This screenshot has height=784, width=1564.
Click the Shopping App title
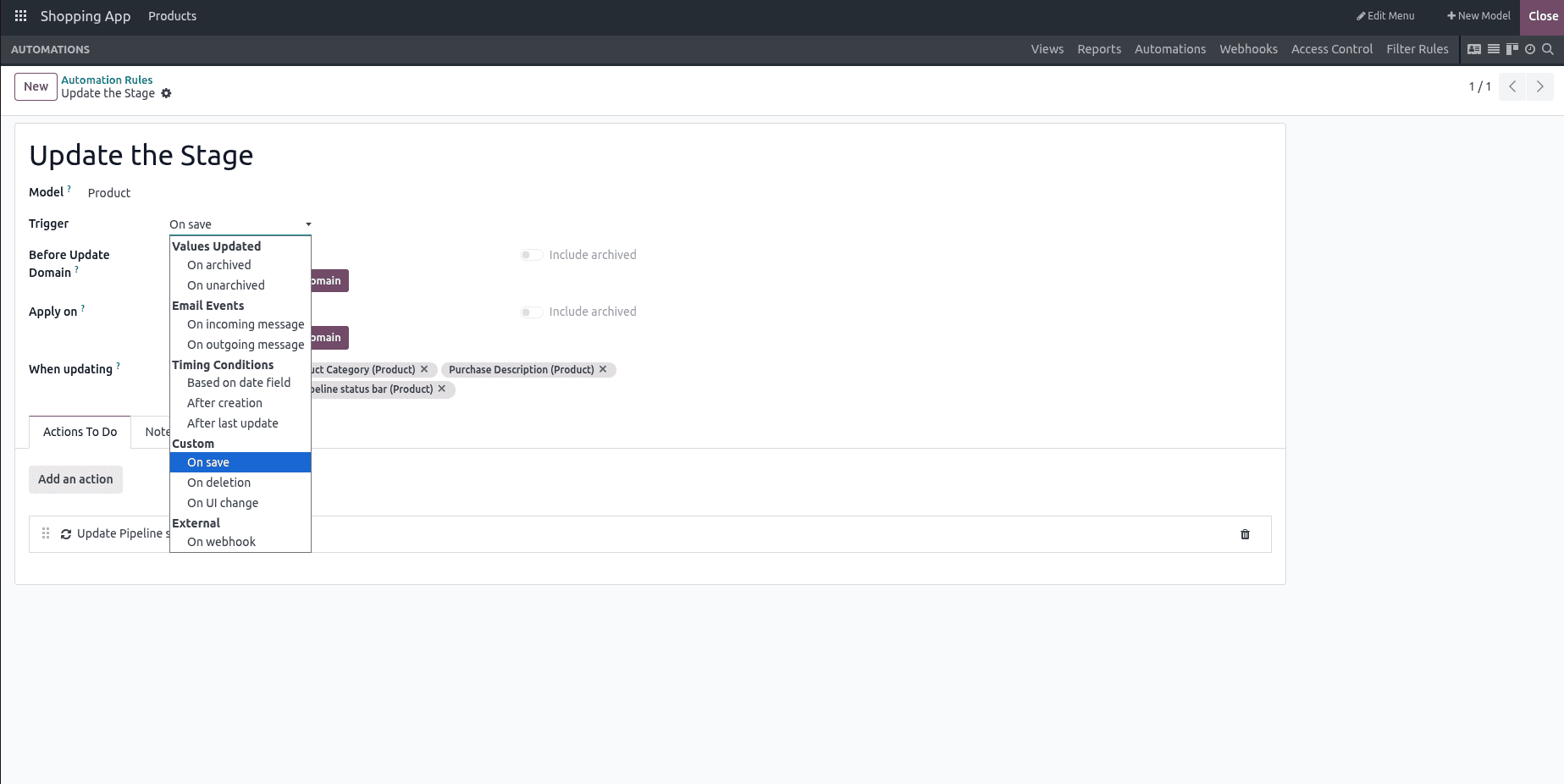(86, 16)
